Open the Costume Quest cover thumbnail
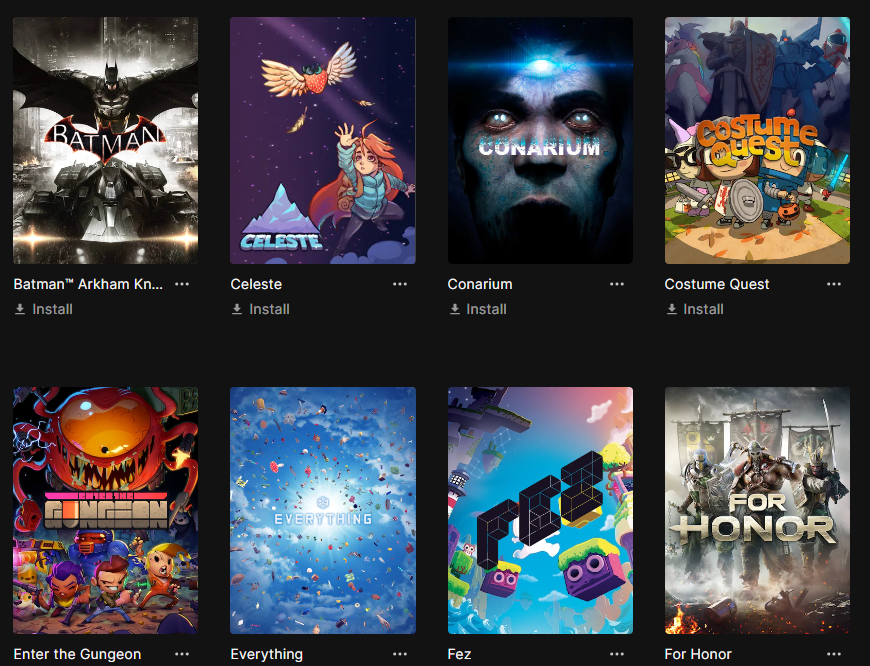 (x=757, y=140)
